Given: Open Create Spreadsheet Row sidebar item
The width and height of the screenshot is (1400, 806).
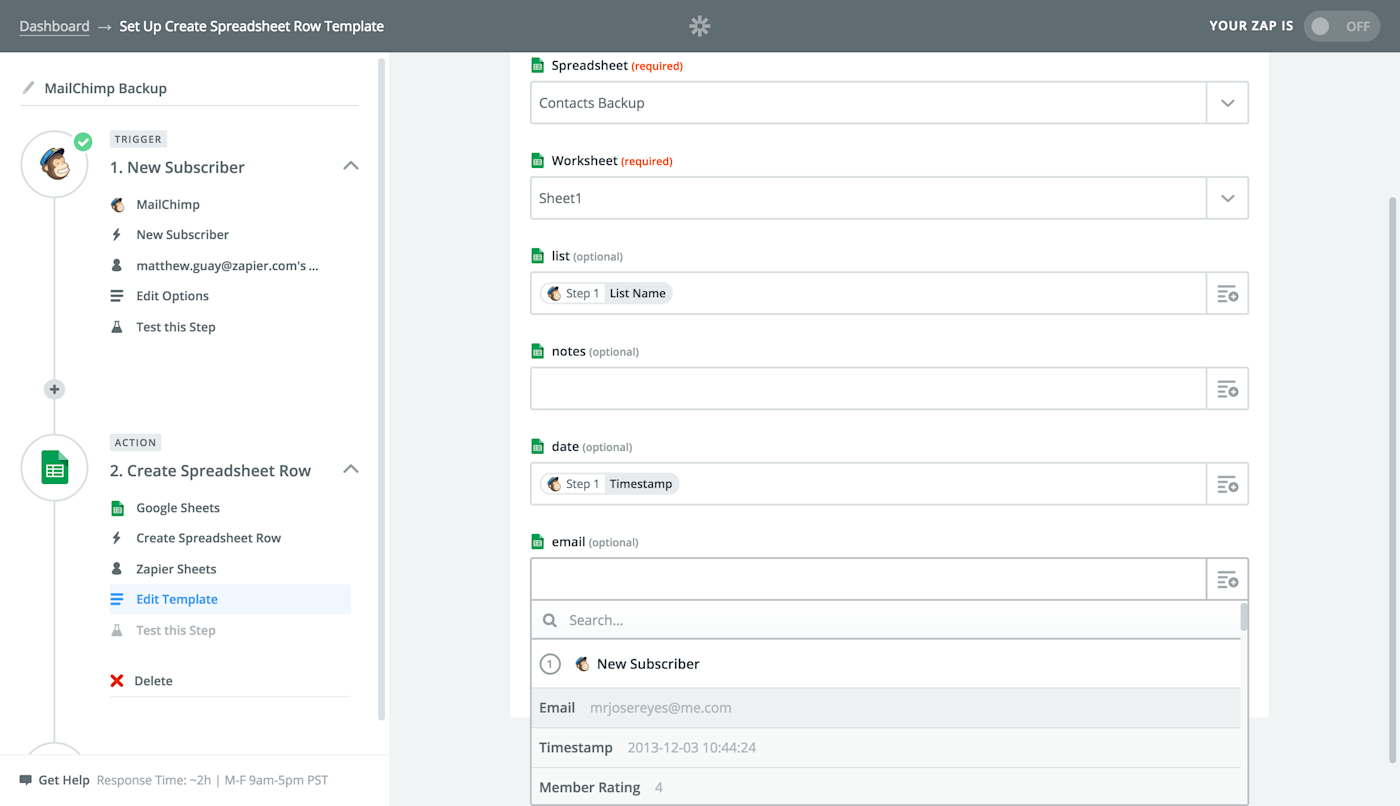Looking at the screenshot, I should (209, 538).
